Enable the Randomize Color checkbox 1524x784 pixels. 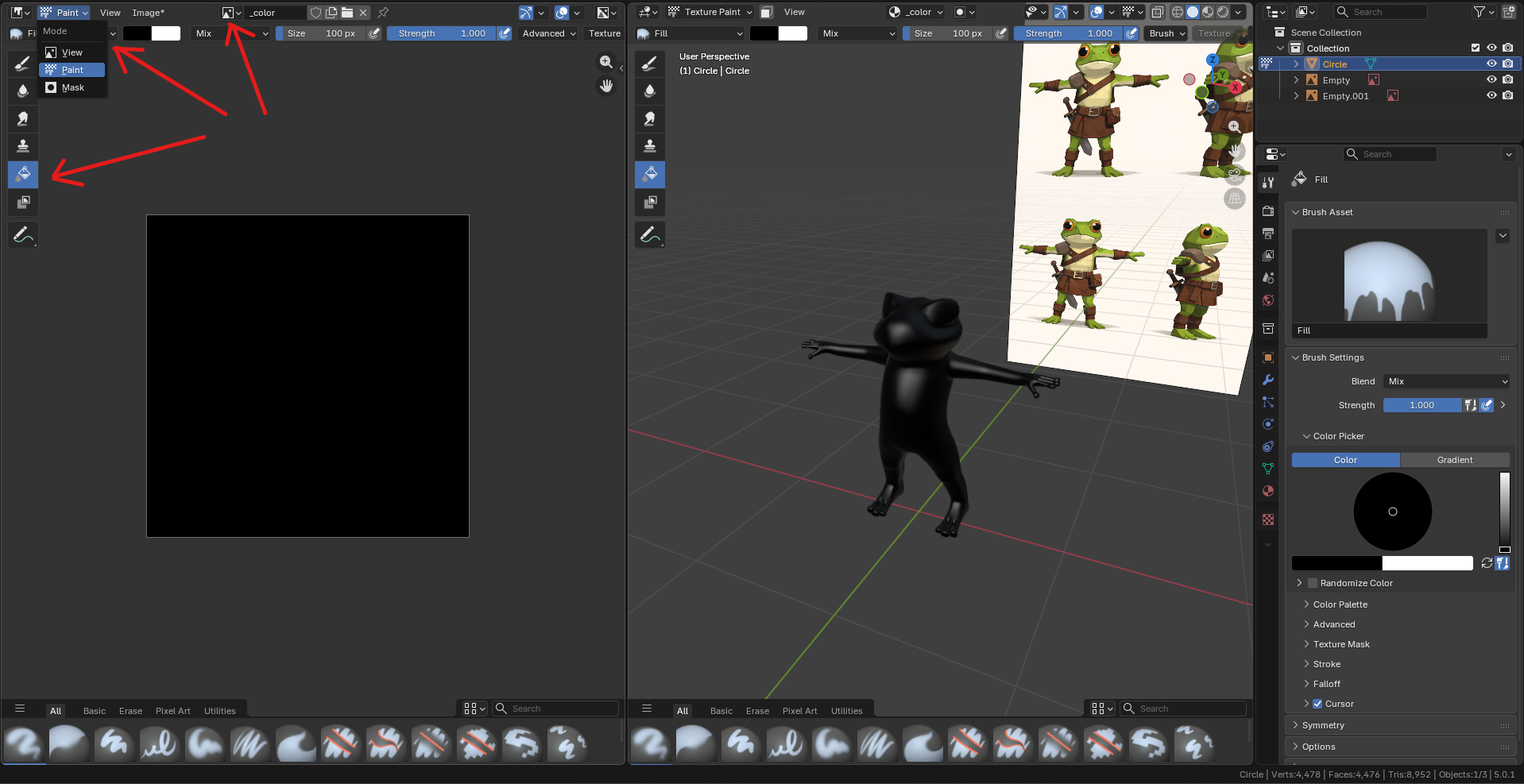[x=1313, y=583]
